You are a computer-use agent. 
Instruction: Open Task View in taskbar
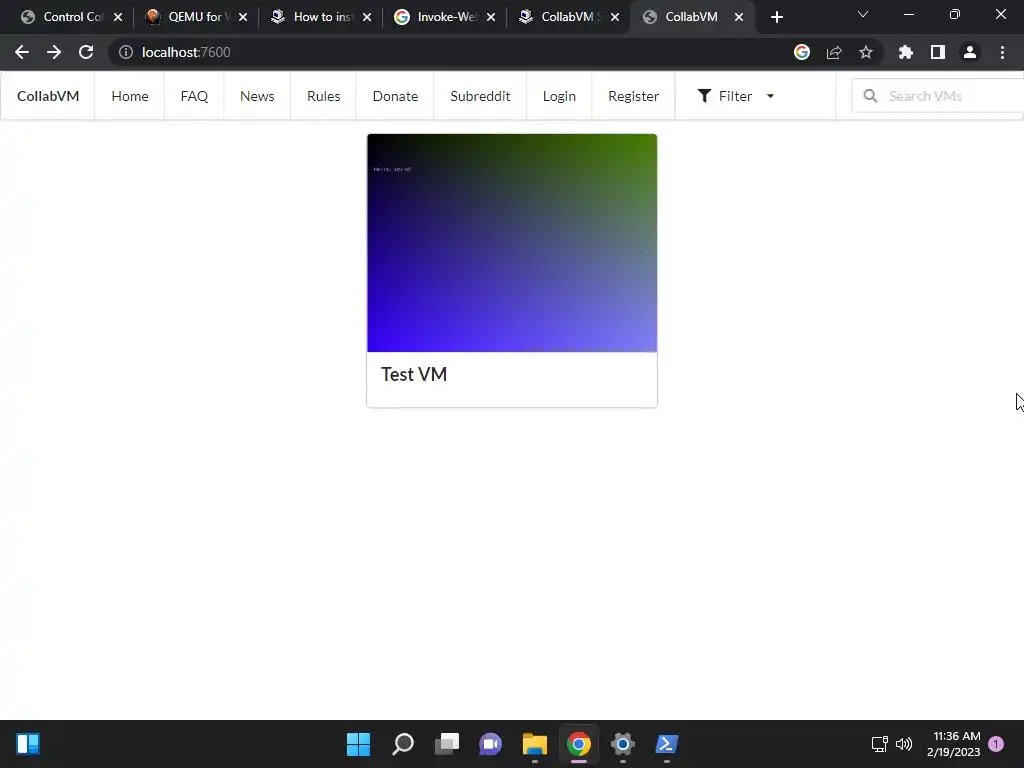point(447,744)
